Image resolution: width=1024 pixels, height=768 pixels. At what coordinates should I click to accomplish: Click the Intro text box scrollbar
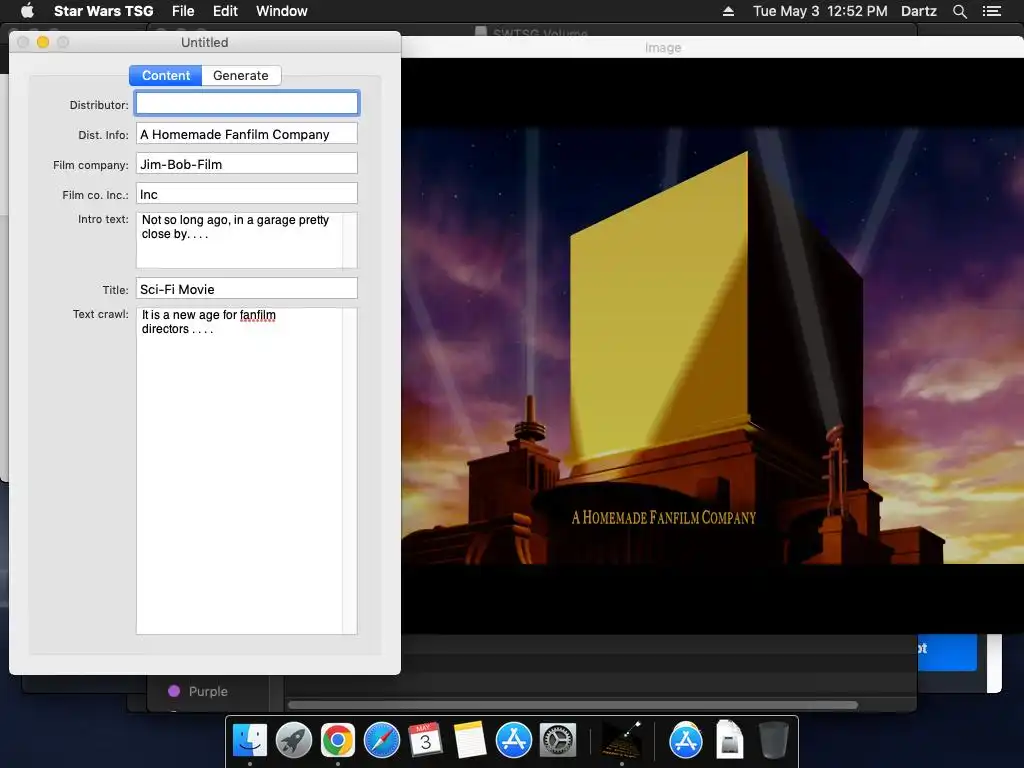pyautogui.click(x=350, y=240)
